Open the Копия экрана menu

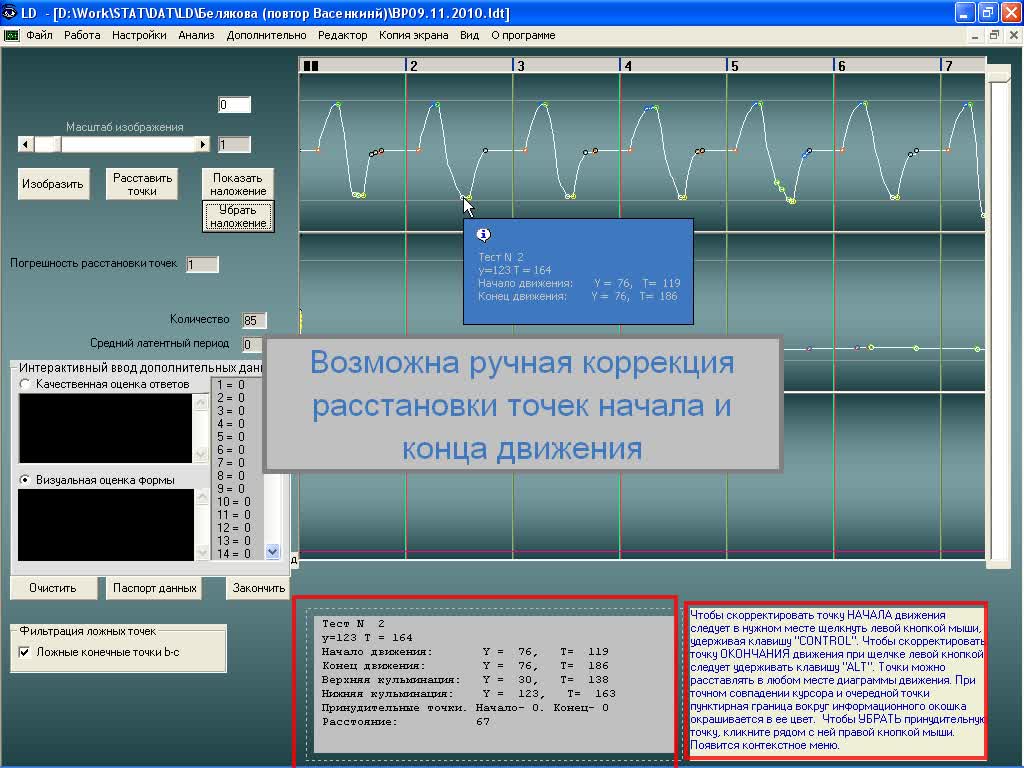413,35
